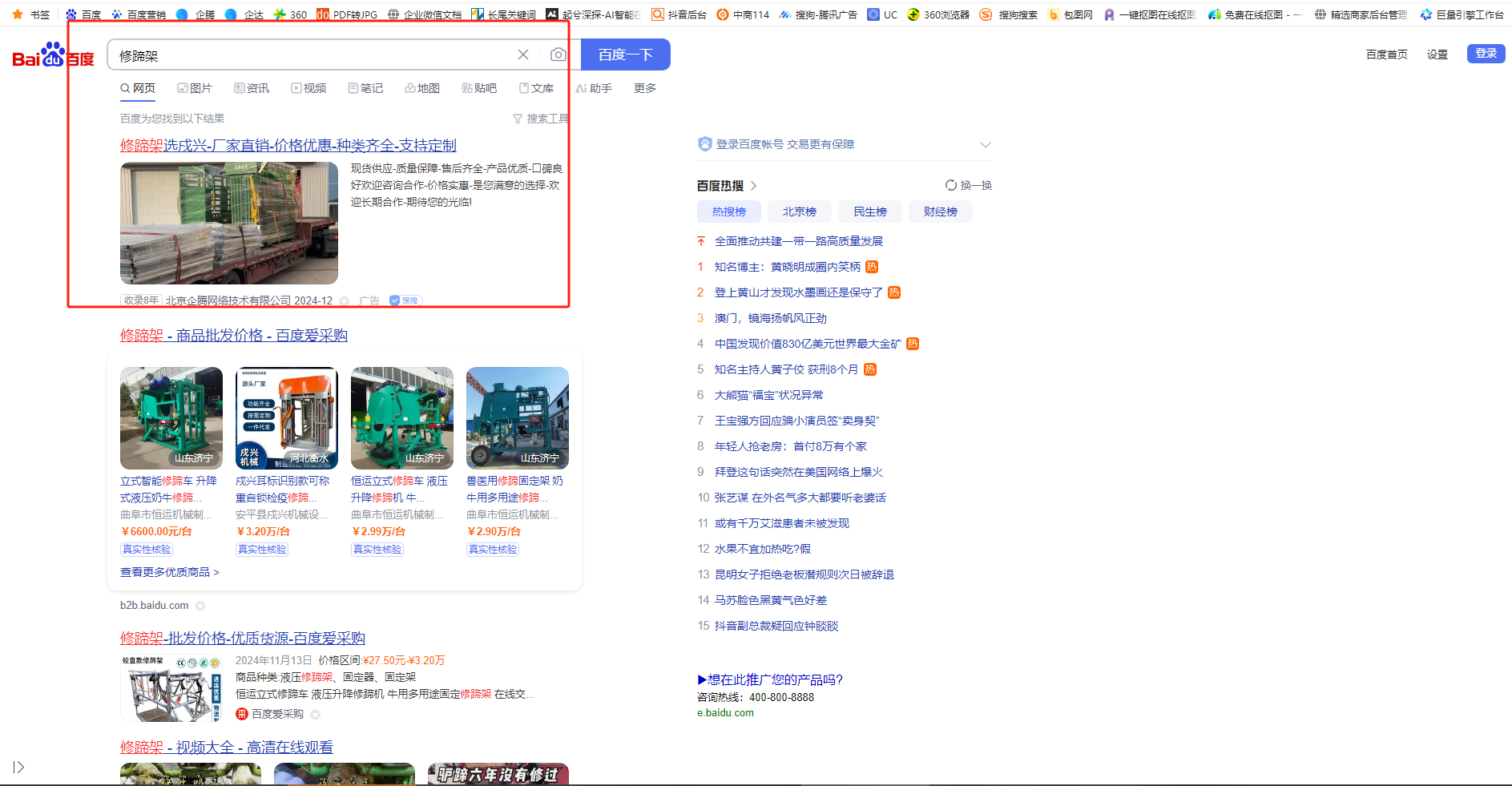1512x786 pixels.
Task: Select the 北京榜 tab
Action: click(x=800, y=212)
